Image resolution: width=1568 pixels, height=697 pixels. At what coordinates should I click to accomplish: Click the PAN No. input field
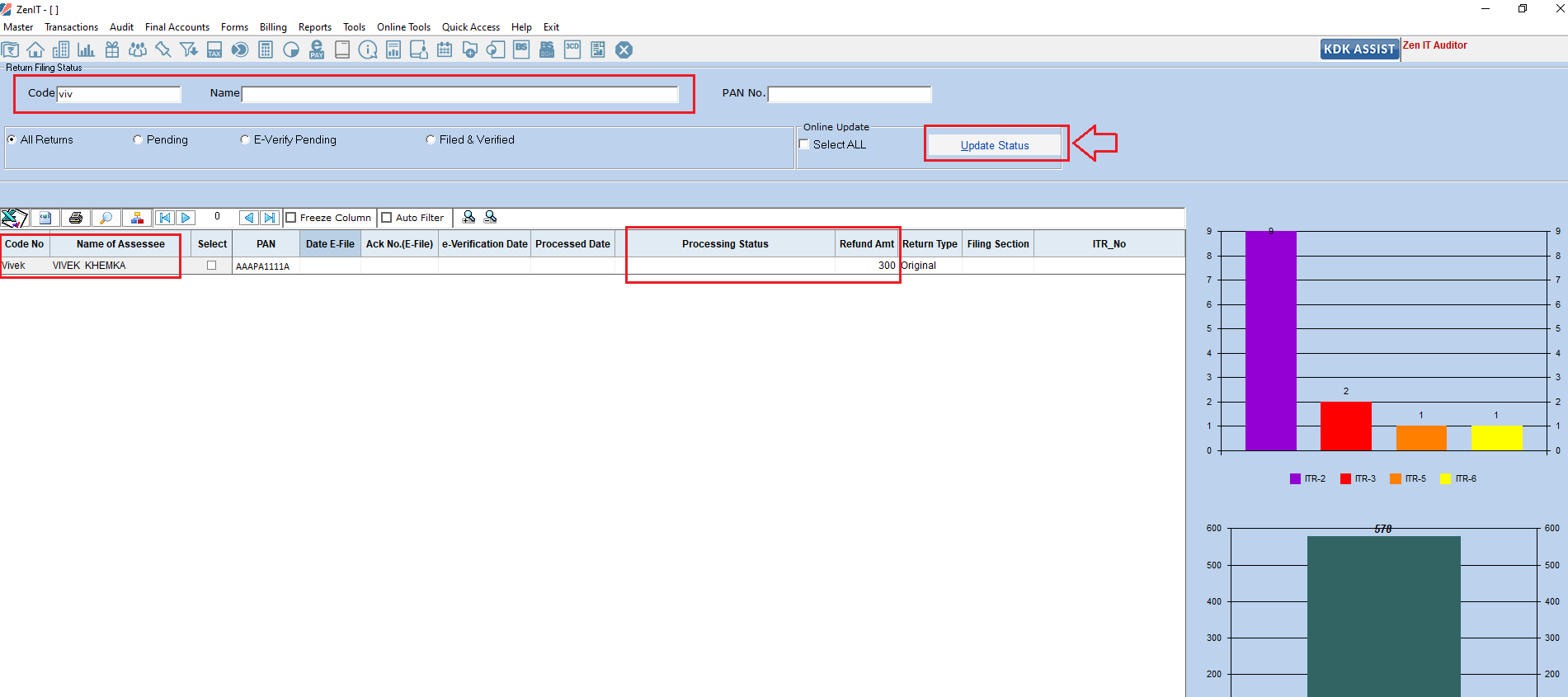[x=850, y=94]
